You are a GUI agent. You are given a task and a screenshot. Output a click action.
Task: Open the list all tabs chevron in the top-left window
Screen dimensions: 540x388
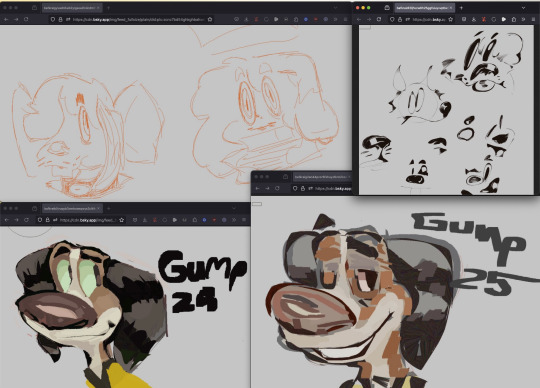pyautogui.click(x=335, y=8)
